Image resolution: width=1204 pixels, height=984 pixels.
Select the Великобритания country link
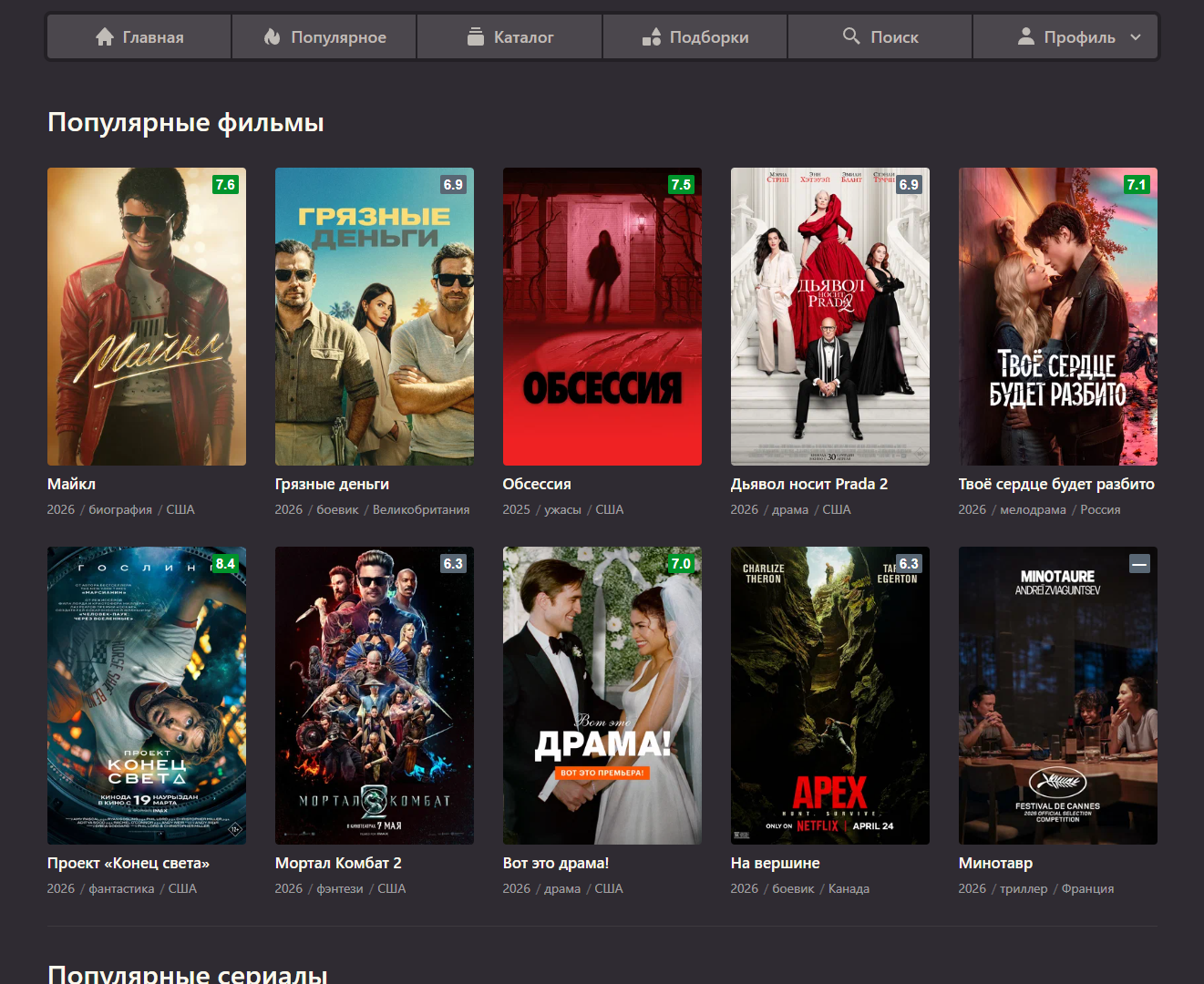(x=421, y=509)
